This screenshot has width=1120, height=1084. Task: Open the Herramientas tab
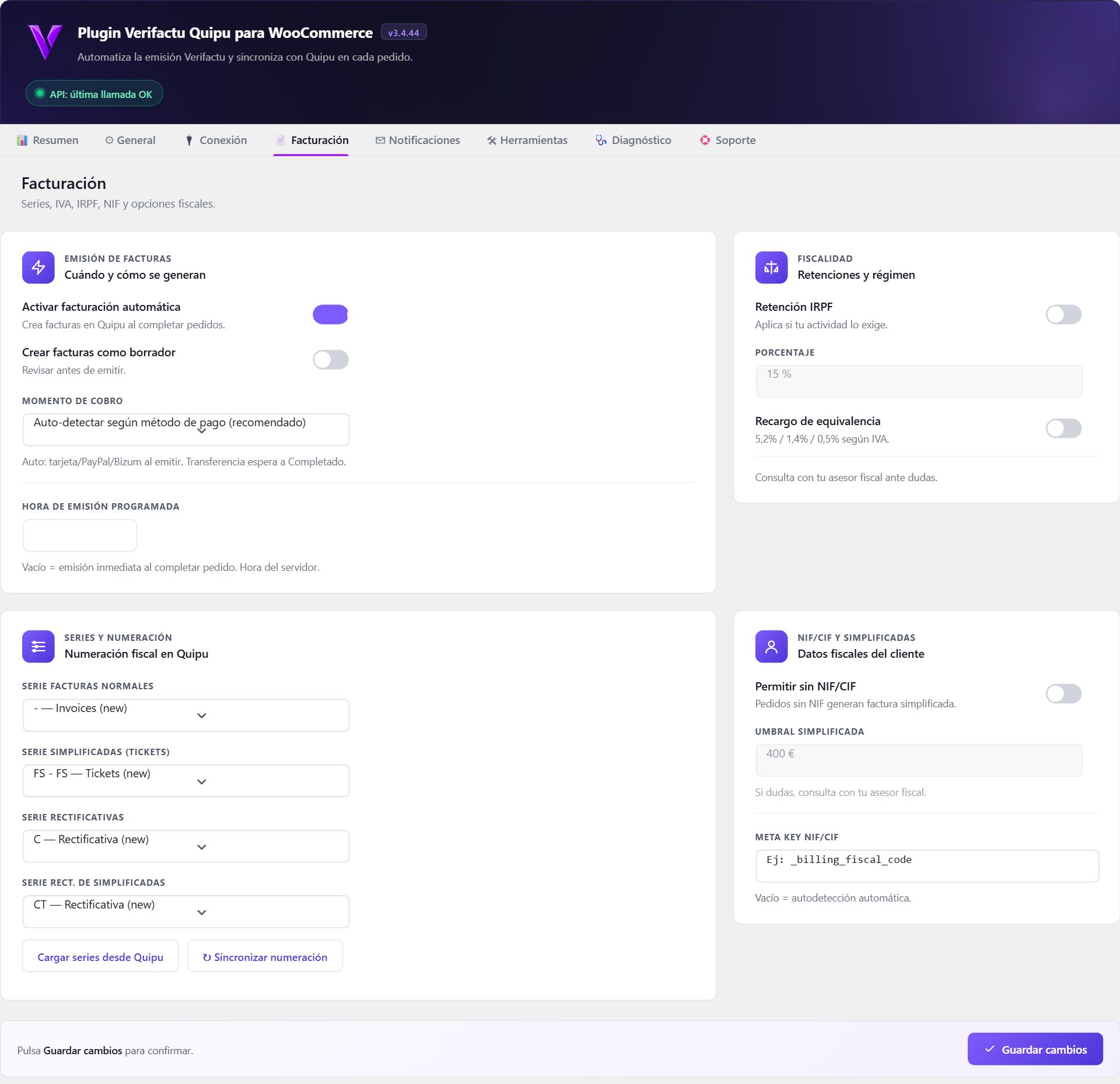click(x=527, y=140)
